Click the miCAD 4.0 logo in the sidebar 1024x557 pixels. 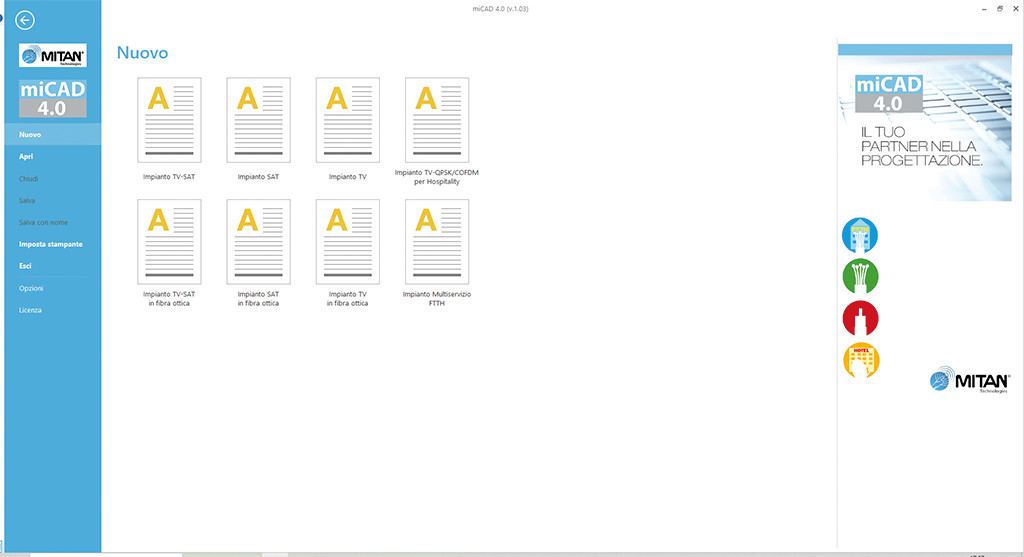click(53, 99)
